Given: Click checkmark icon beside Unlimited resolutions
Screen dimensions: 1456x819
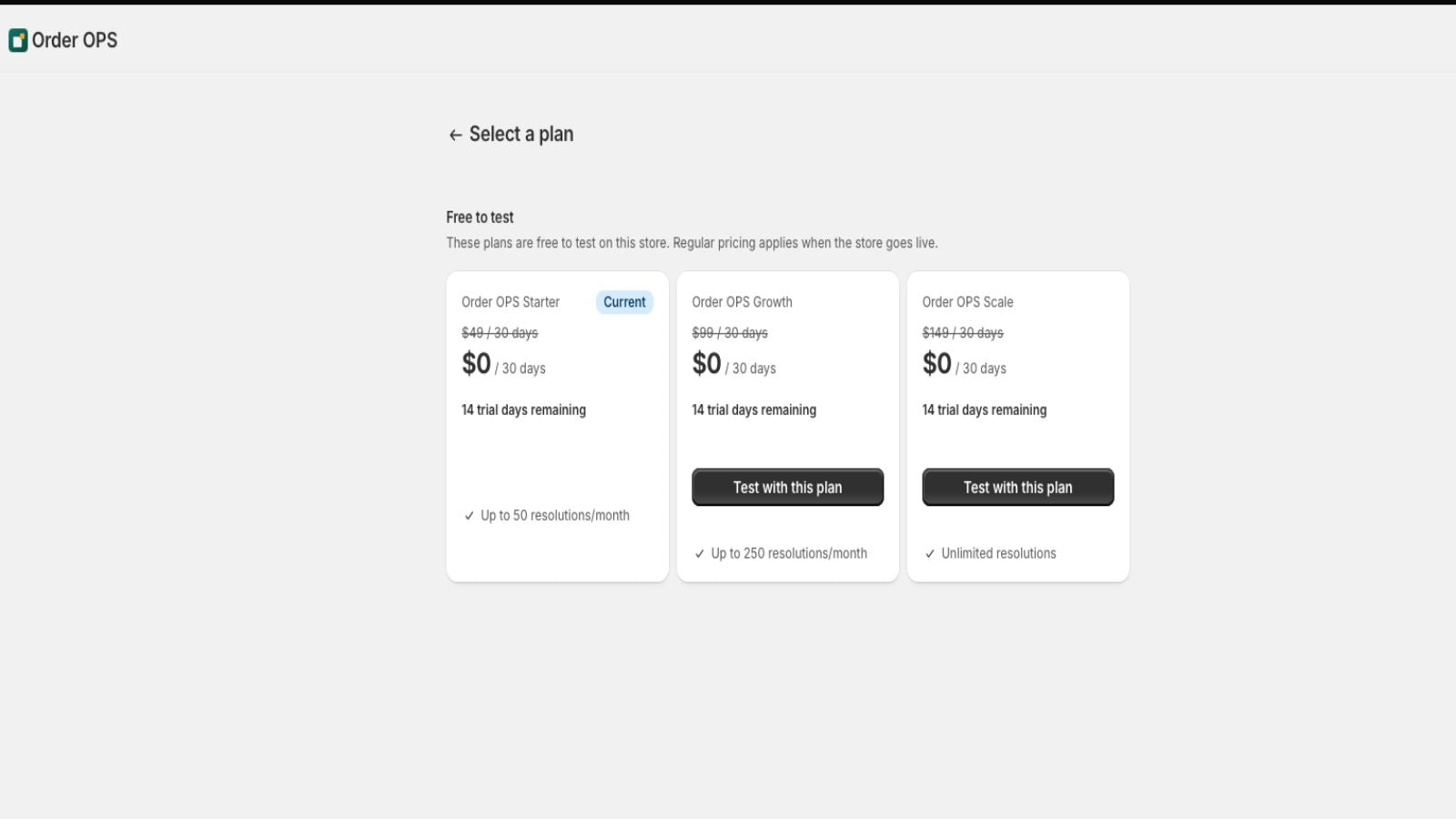Looking at the screenshot, I should coord(930,553).
